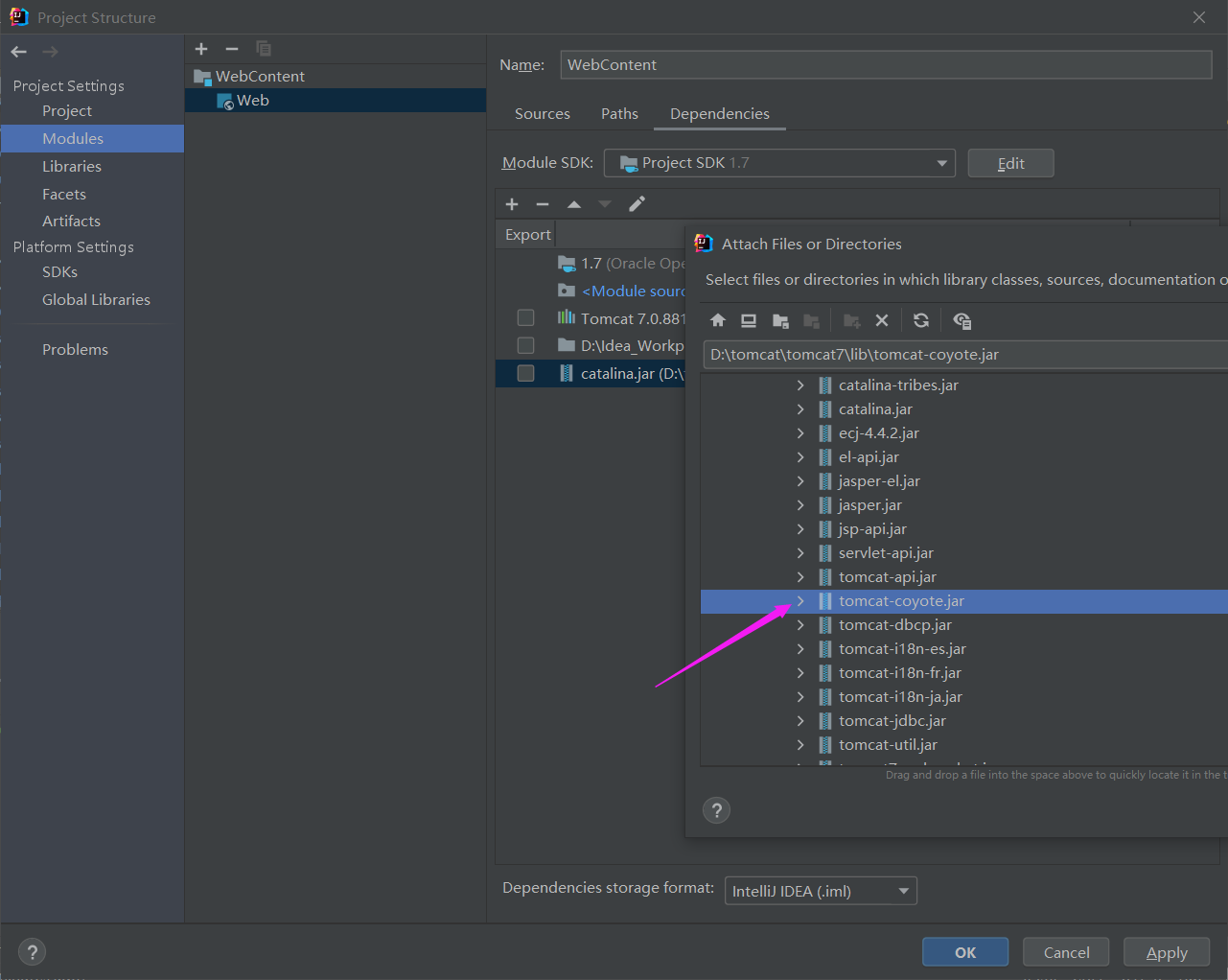Viewport: 1228px width, 980px height.
Task: Refresh the file chooser tree
Action: pos(921,320)
